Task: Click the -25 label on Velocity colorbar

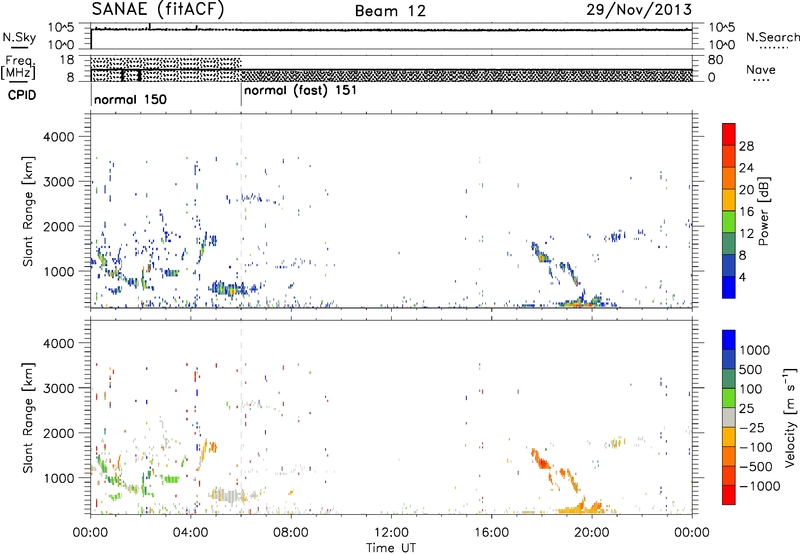Action: coord(752,427)
